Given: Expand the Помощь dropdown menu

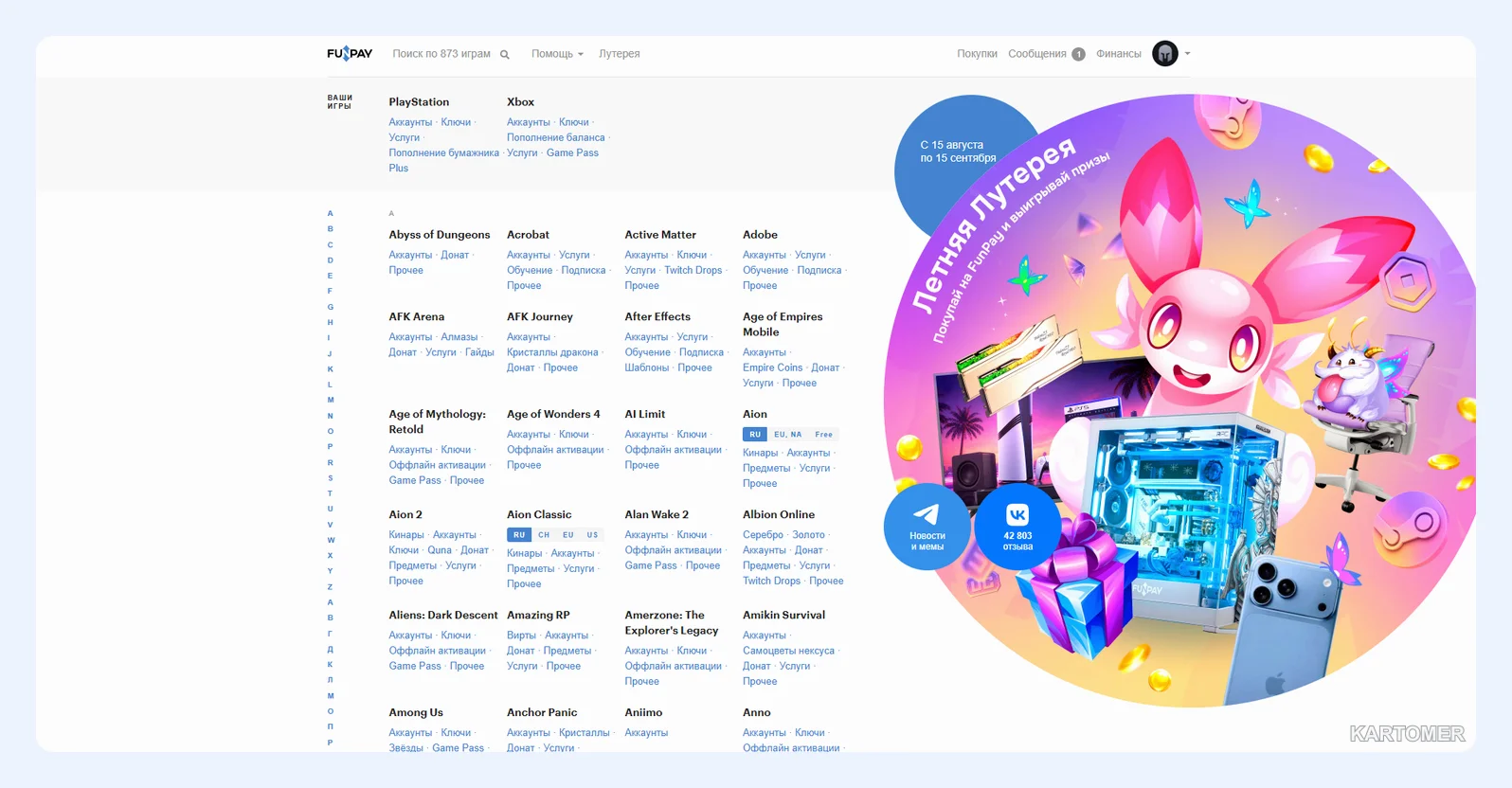Looking at the screenshot, I should tap(557, 54).
